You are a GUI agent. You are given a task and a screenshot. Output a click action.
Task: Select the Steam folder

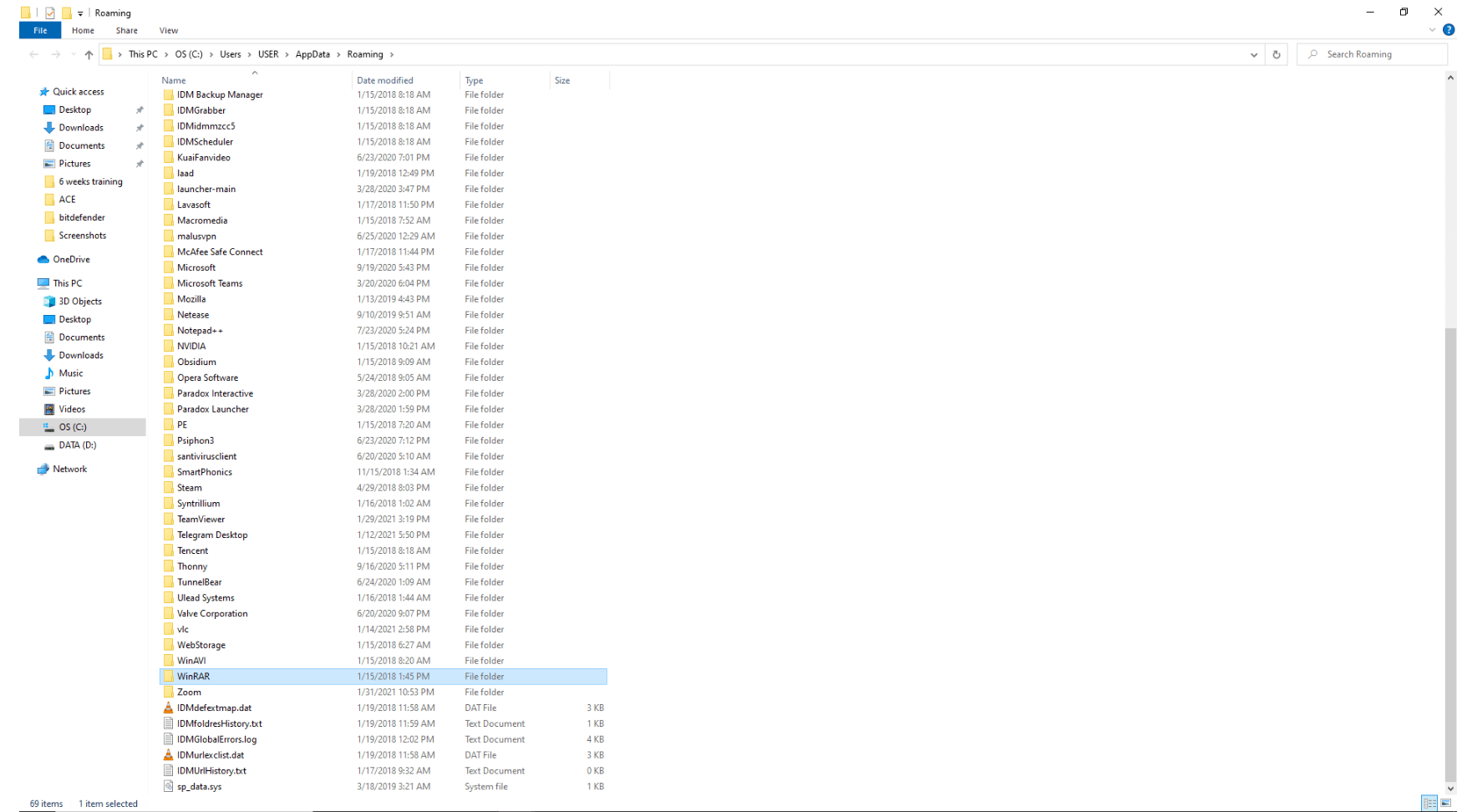[189, 488]
